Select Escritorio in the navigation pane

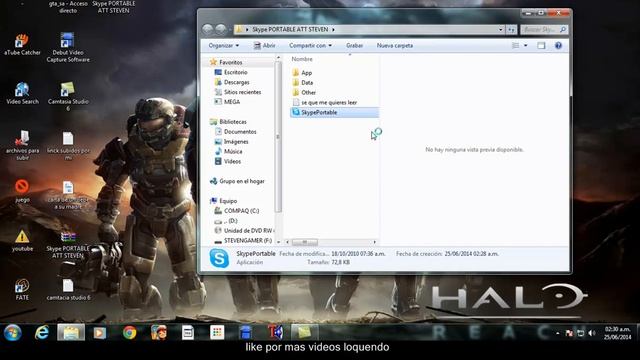coord(236,72)
